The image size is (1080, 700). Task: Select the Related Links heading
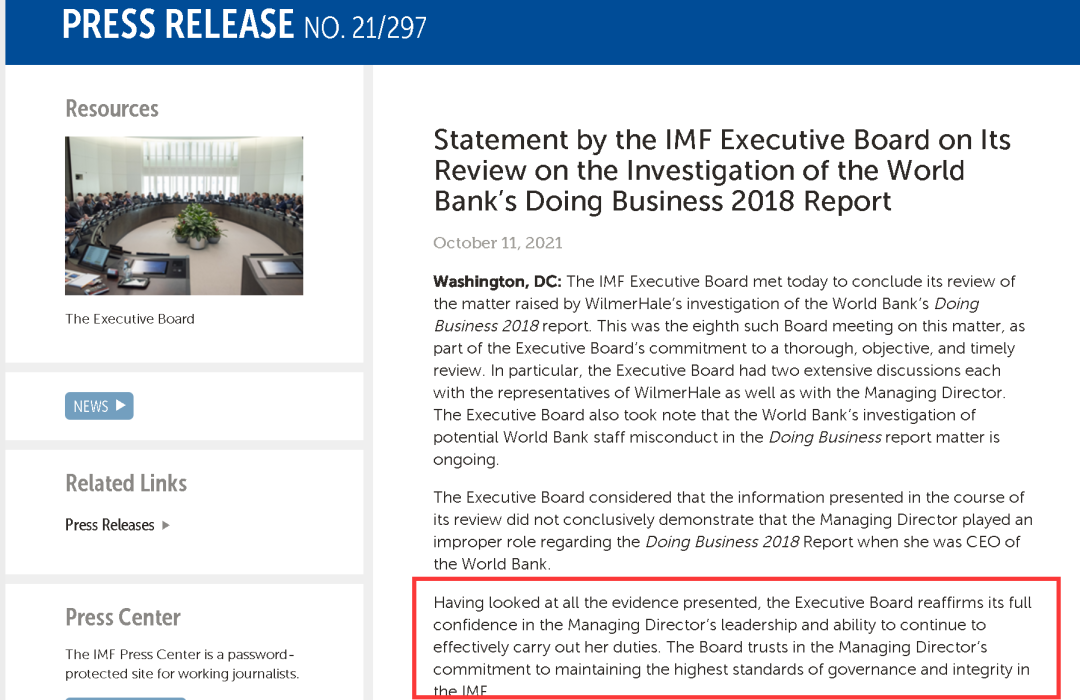click(126, 483)
